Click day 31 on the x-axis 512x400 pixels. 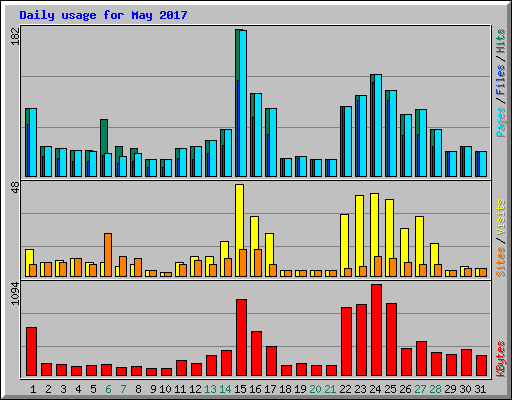[x=480, y=389]
